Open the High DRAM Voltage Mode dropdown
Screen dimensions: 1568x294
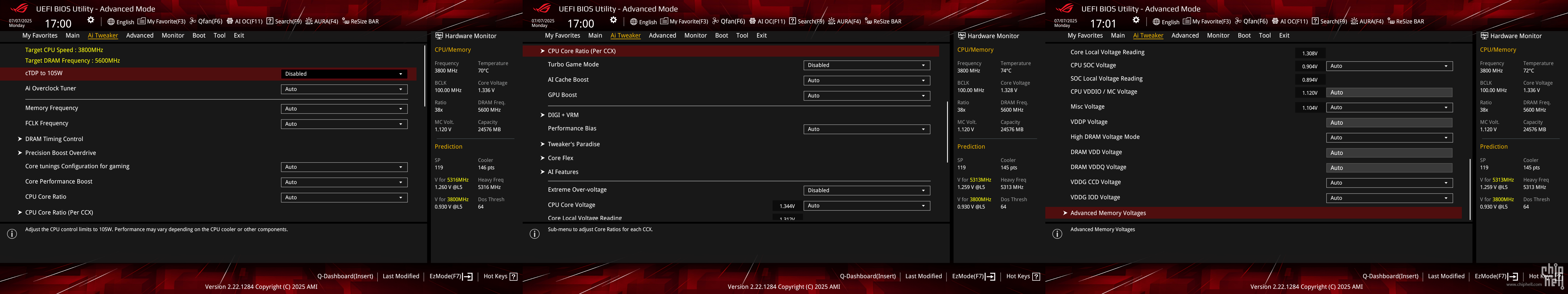click(1389, 137)
